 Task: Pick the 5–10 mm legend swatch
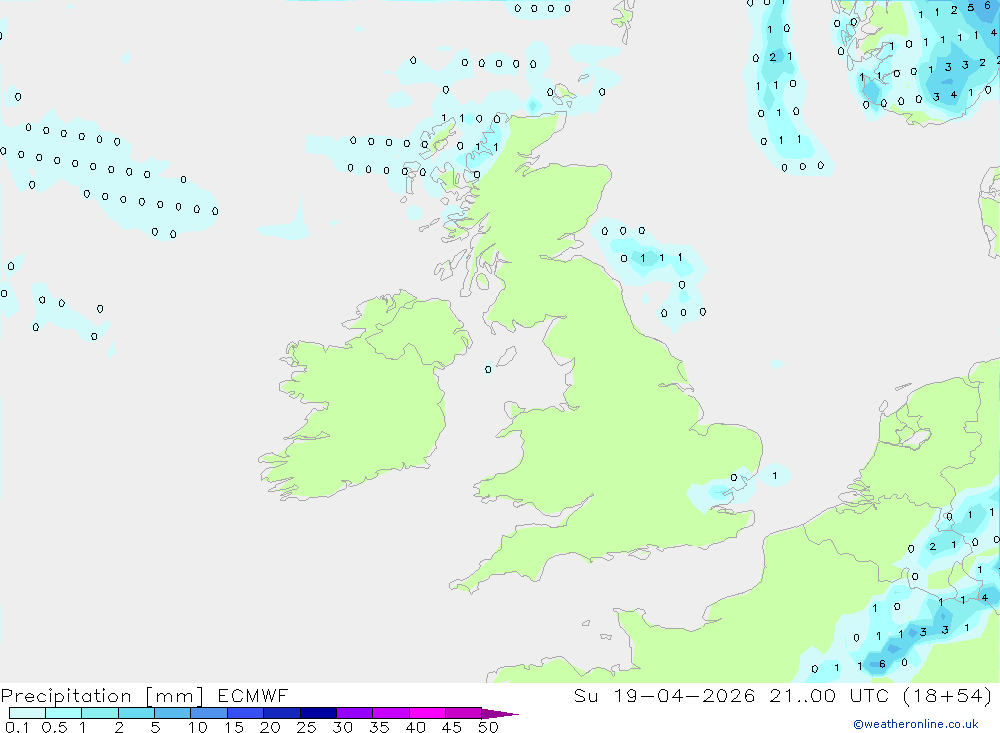click(x=173, y=713)
